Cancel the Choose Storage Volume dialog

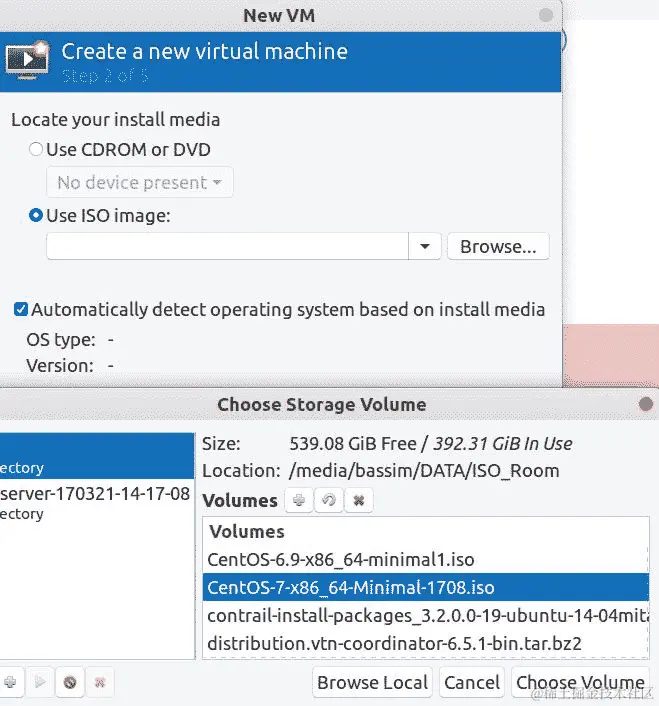click(x=472, y=682)
